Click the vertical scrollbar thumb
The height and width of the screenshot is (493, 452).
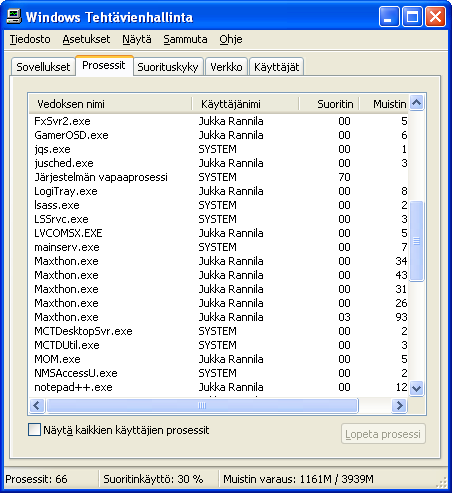(x=416, y=241)
